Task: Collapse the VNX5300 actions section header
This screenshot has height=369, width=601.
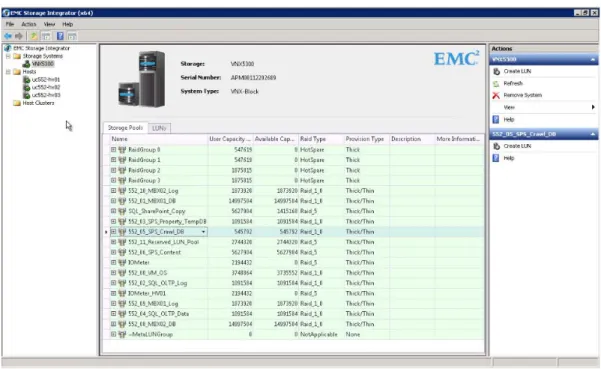Action: point(593,59)
